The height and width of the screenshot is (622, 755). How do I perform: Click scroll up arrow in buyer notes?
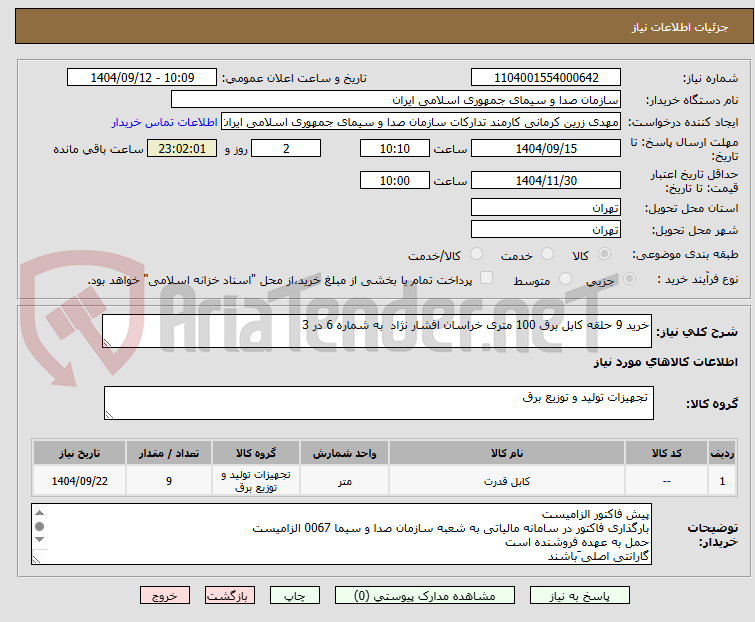pyautogui.click(x=39, y=513)
